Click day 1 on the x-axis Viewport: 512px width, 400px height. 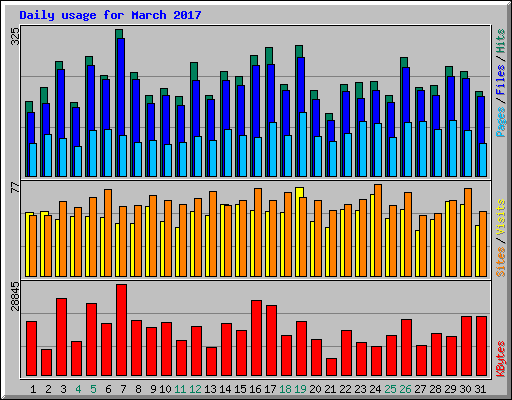(x=33, y=389)
